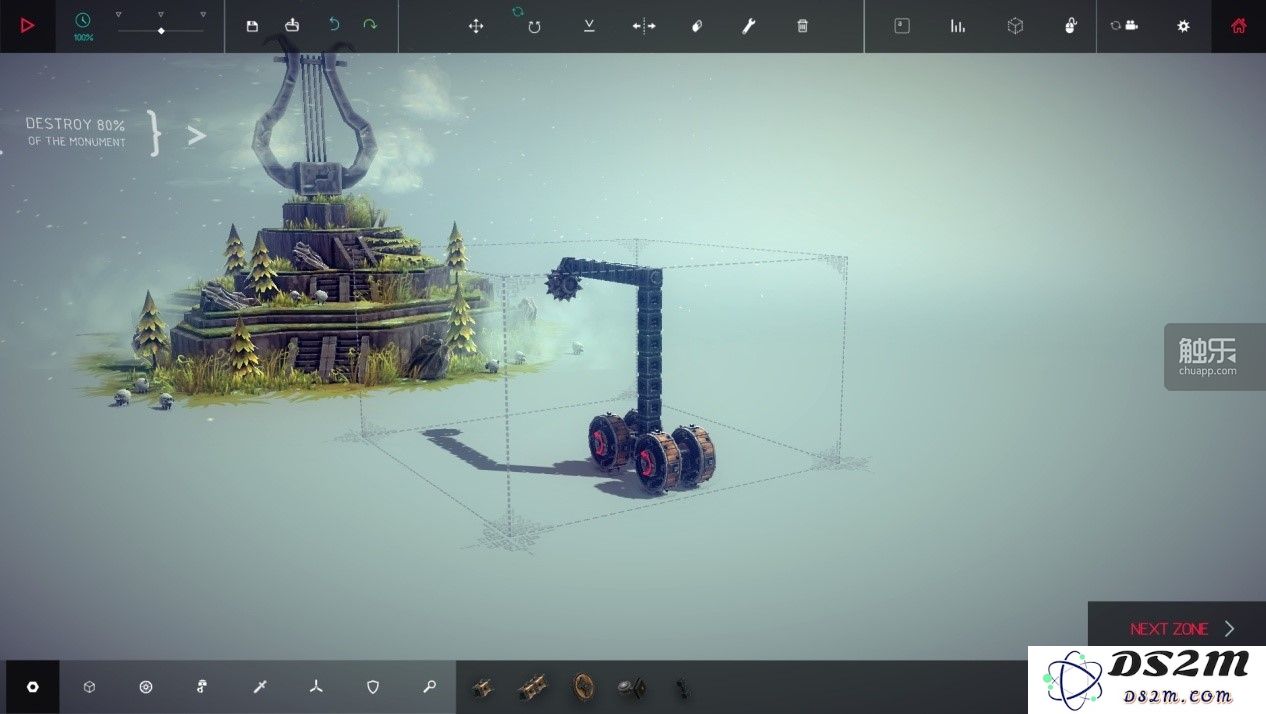The width and height of the screenshot is (1266, 714).
Task: Toggle the bounding box cube icon
Action: pyautogui.click(x=1015, y=26)
